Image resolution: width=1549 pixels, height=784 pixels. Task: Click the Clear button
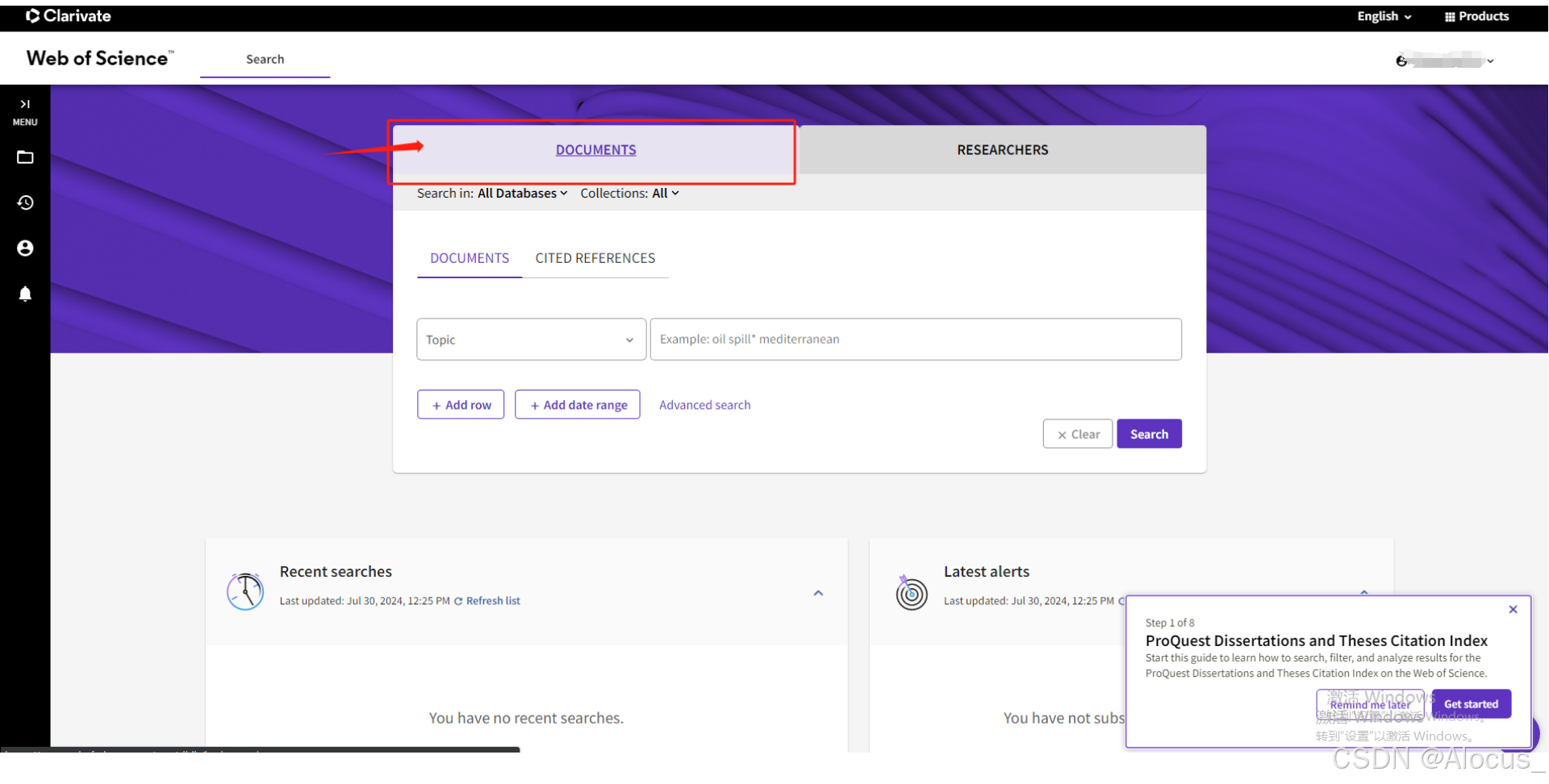pyautogui.click(x=1078, y=434)
